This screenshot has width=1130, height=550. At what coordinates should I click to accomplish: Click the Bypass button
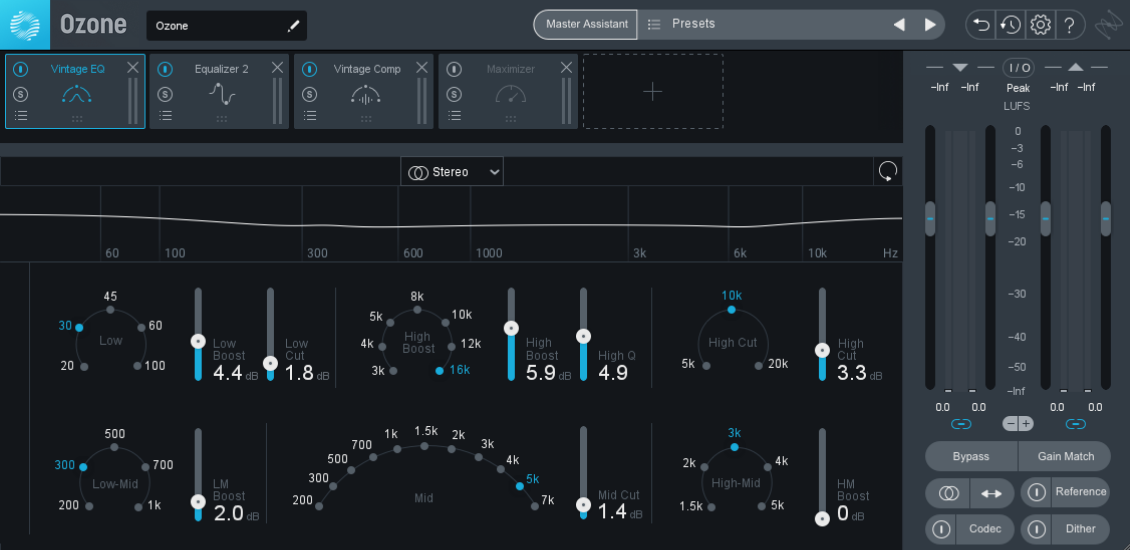(971, 456)
